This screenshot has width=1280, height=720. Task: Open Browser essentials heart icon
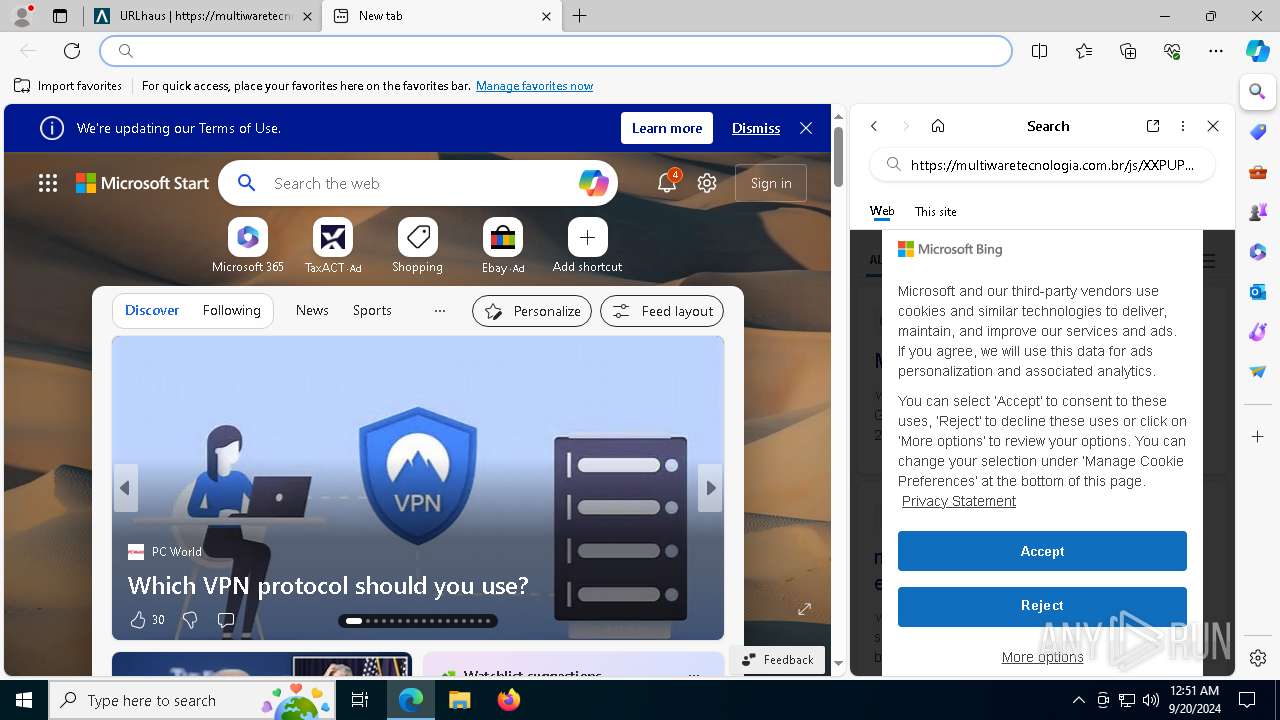(x=1172, y=51)
